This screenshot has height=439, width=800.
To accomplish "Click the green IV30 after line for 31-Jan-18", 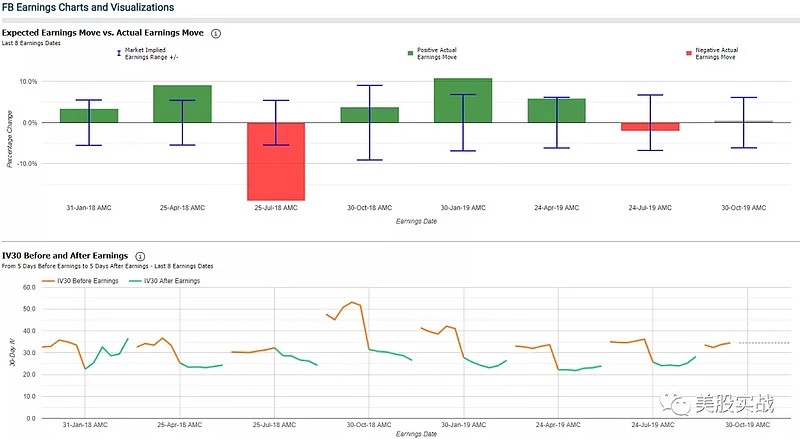I will pyautogui.click(x=107, y=353).
